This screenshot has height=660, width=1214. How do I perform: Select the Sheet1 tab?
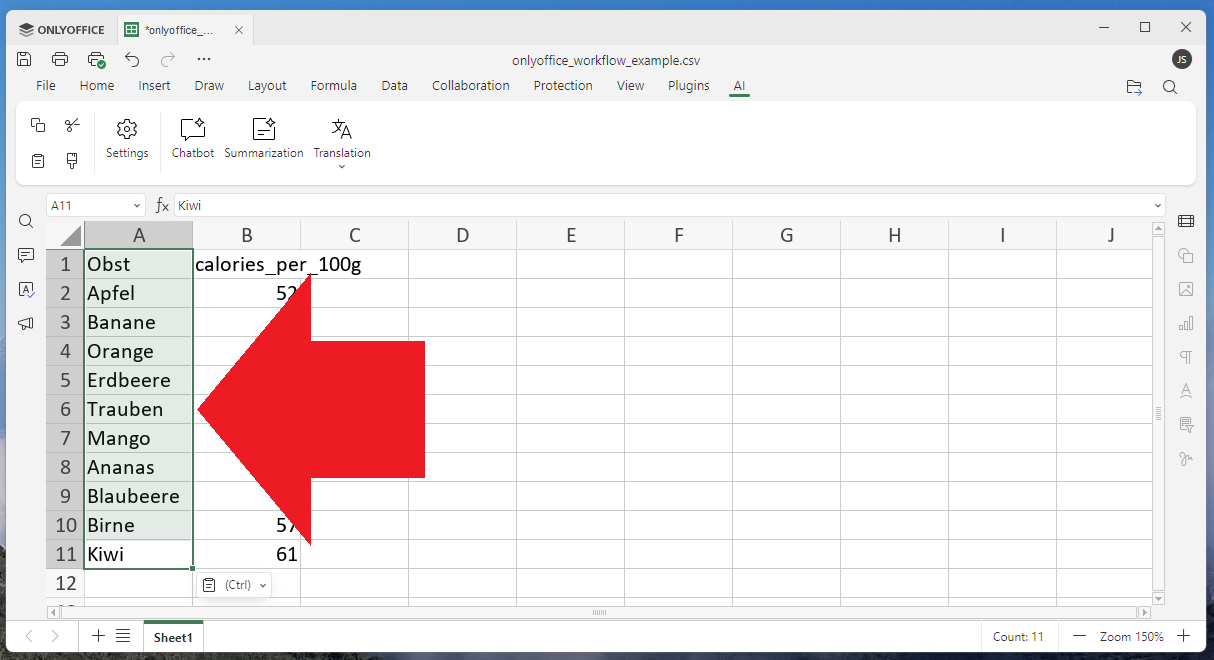172,637
